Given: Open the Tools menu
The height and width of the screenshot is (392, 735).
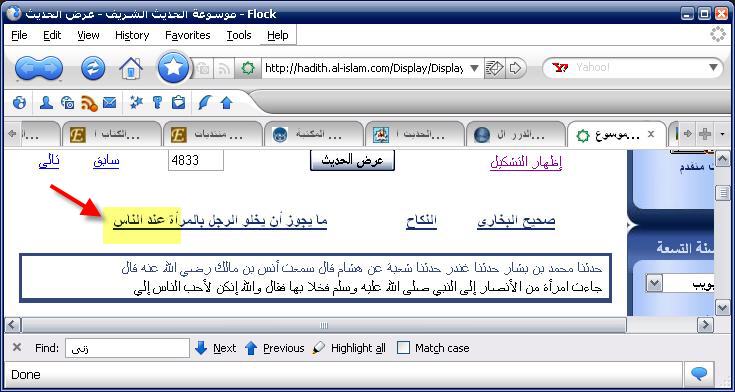Looking at the screenshot, I should point(239,35).
